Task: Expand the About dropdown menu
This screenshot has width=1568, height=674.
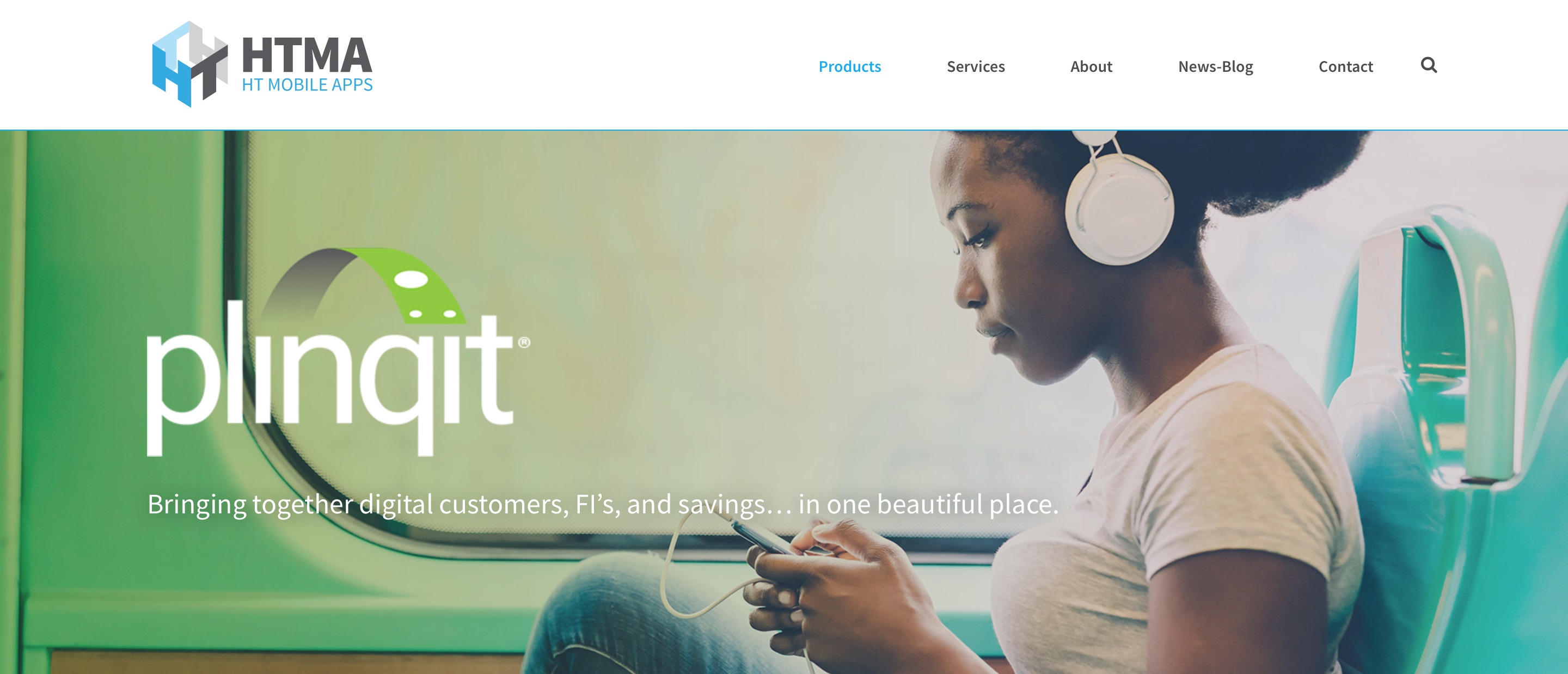Action: (x=1090, y=66)
